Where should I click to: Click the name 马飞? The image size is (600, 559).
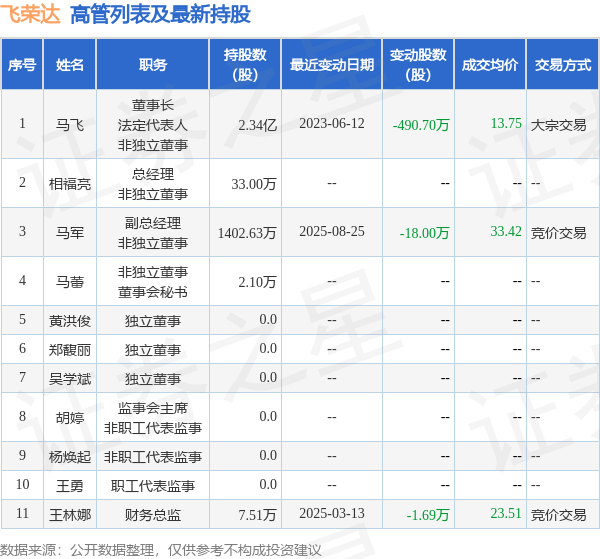click(70, 125)
